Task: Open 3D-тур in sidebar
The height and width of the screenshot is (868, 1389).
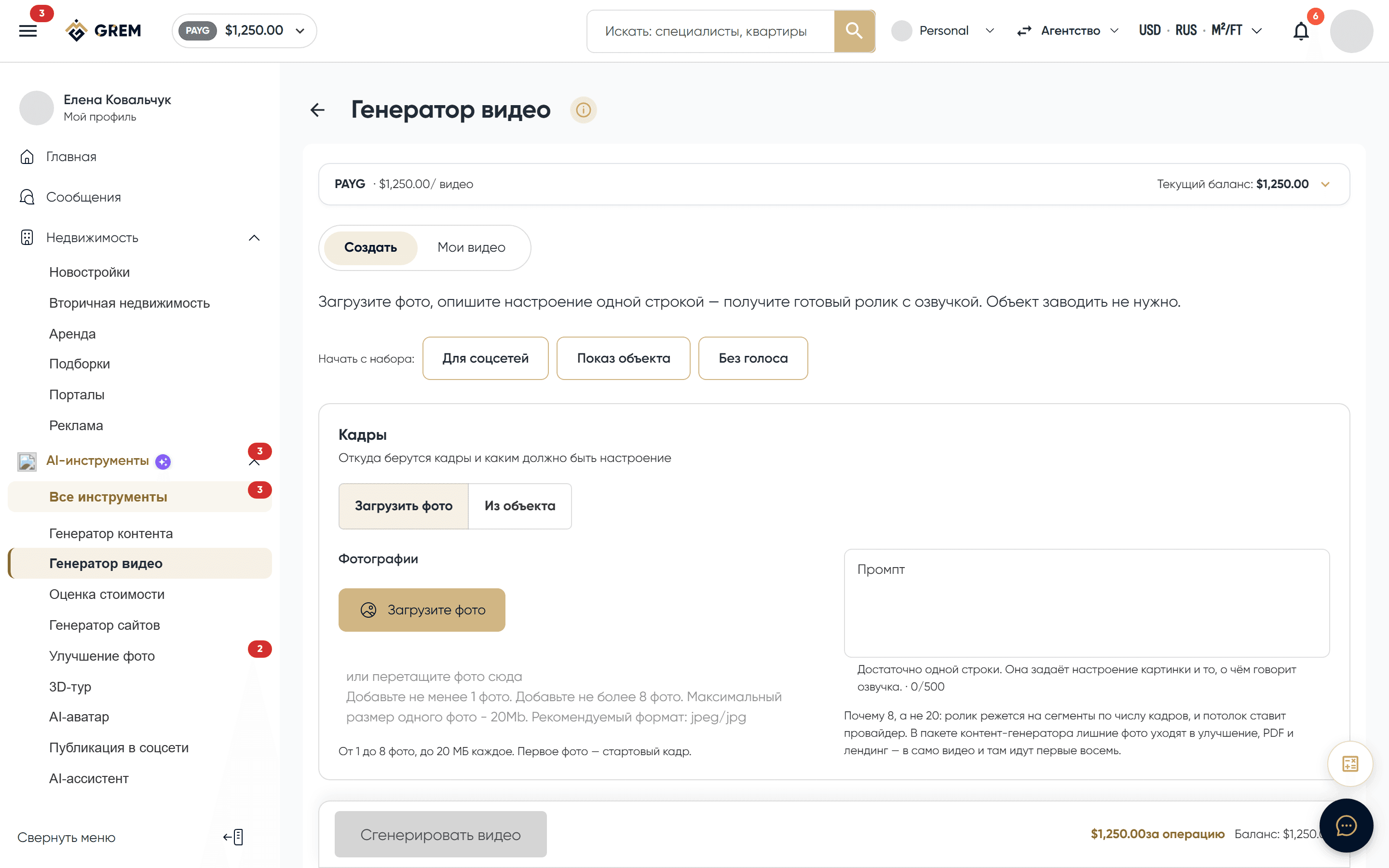Action: (70, 687)
